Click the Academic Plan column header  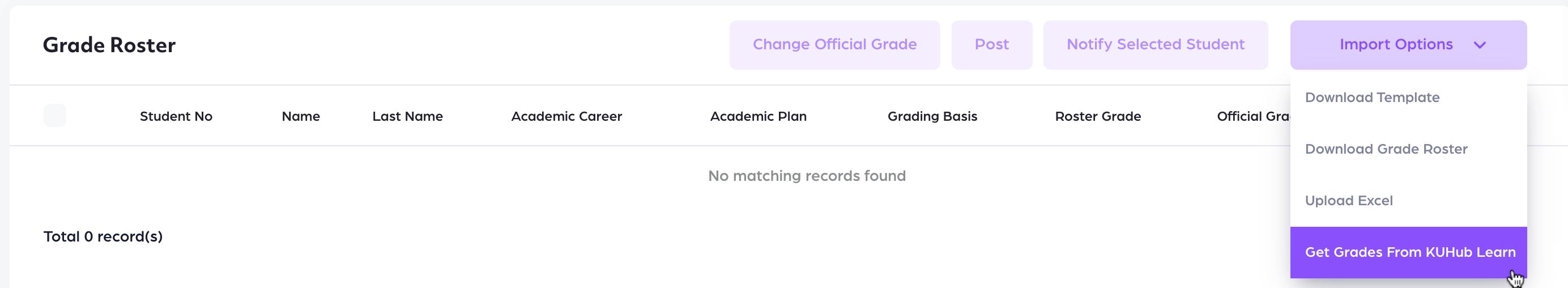pos(758,116)
